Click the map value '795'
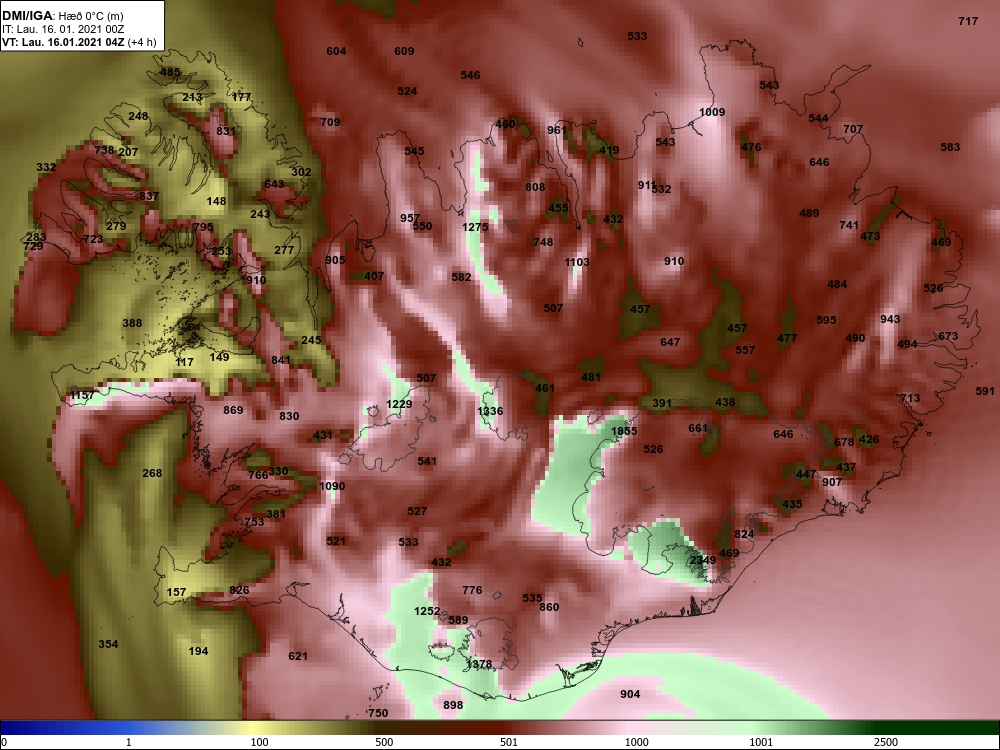Screen dimensions: 1000x750 (203, 227)
